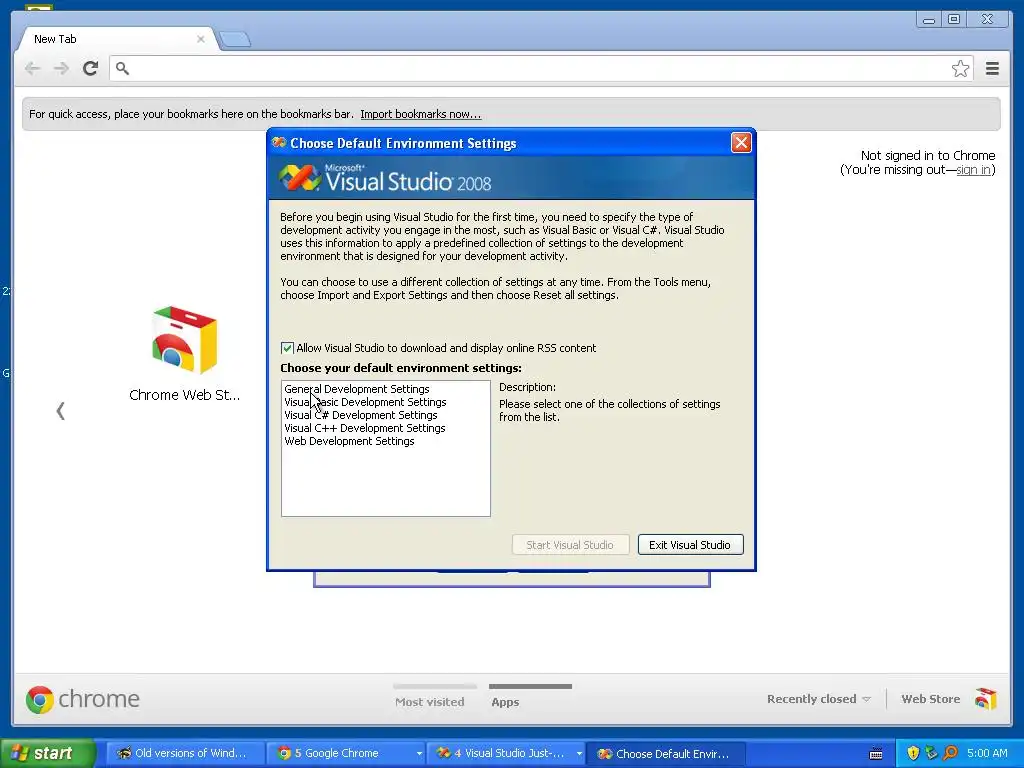Select Visual C# Development Settings
The height and width of the screenshot is (768, 1024).
coord(360,415)
